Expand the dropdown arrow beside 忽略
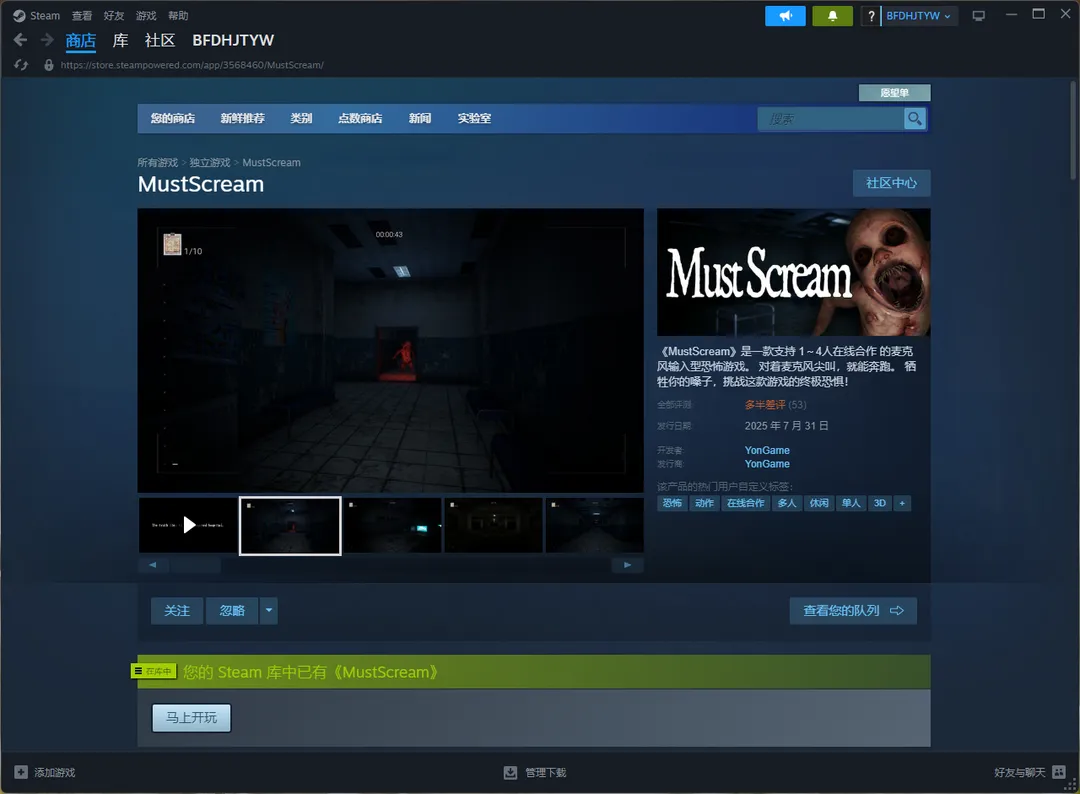 (x=269, y=611)
